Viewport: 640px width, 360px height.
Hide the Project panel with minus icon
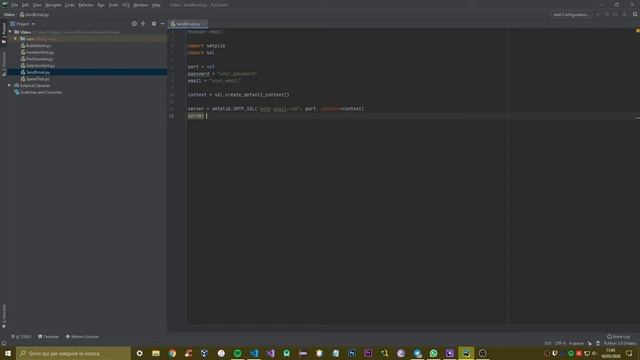point(162,24)
